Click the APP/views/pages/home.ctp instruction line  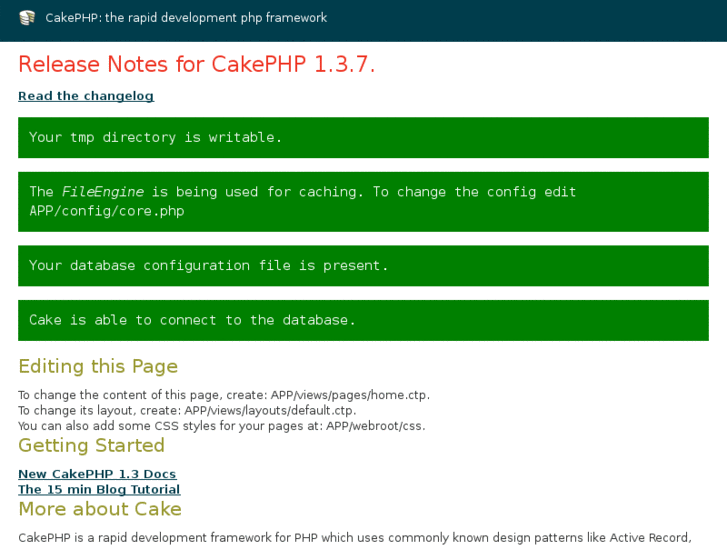(224, 395)
